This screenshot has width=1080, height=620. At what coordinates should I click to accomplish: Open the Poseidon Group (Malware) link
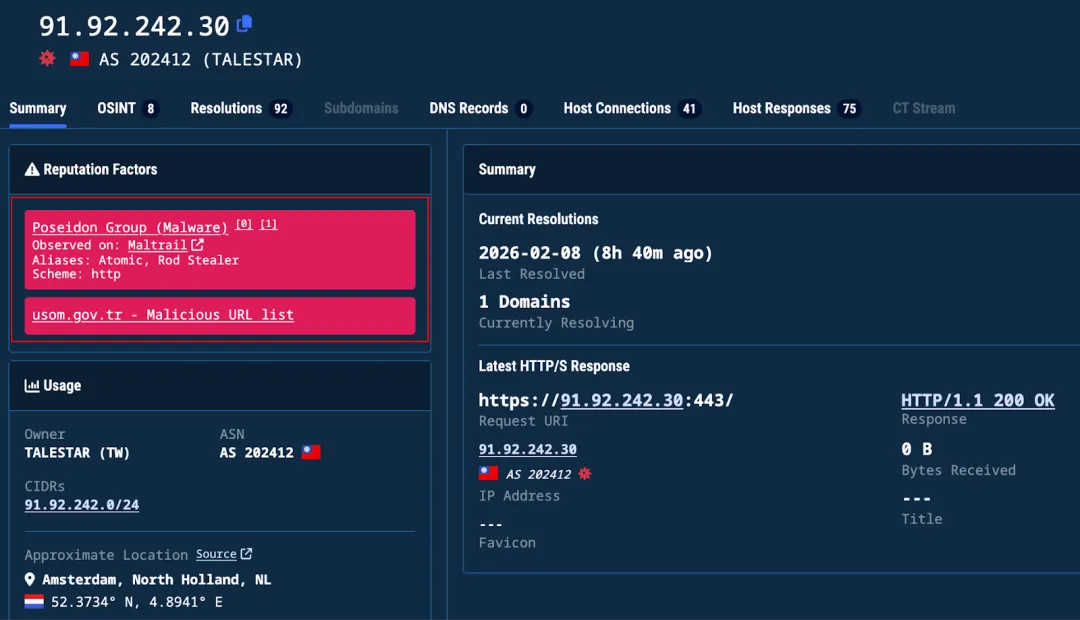[130, 228]
